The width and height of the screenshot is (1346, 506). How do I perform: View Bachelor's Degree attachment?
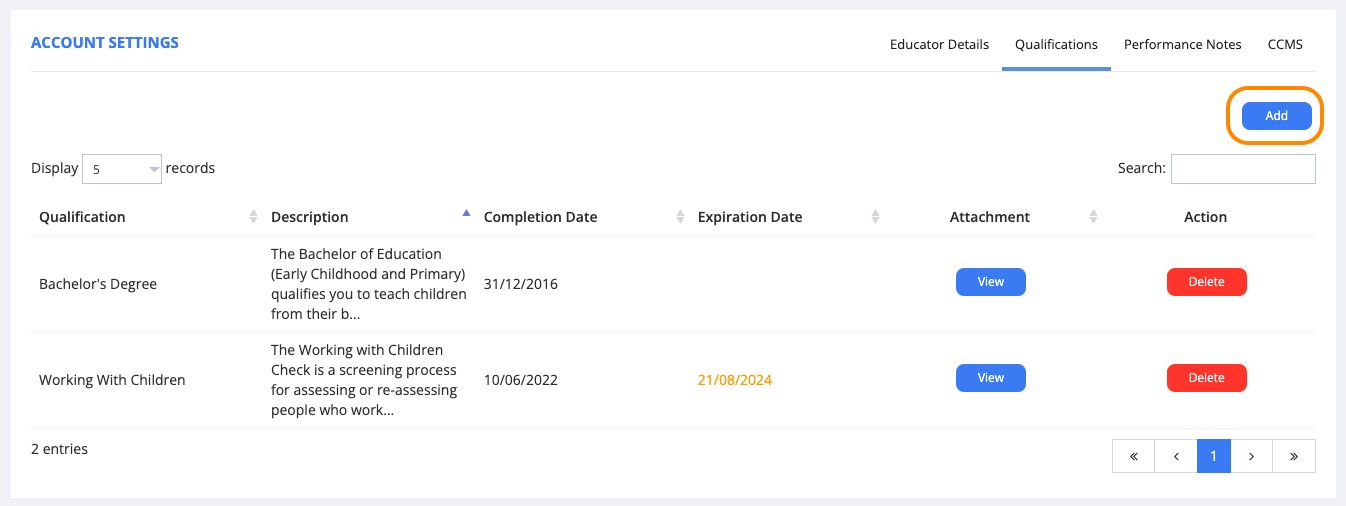point(990,282)
